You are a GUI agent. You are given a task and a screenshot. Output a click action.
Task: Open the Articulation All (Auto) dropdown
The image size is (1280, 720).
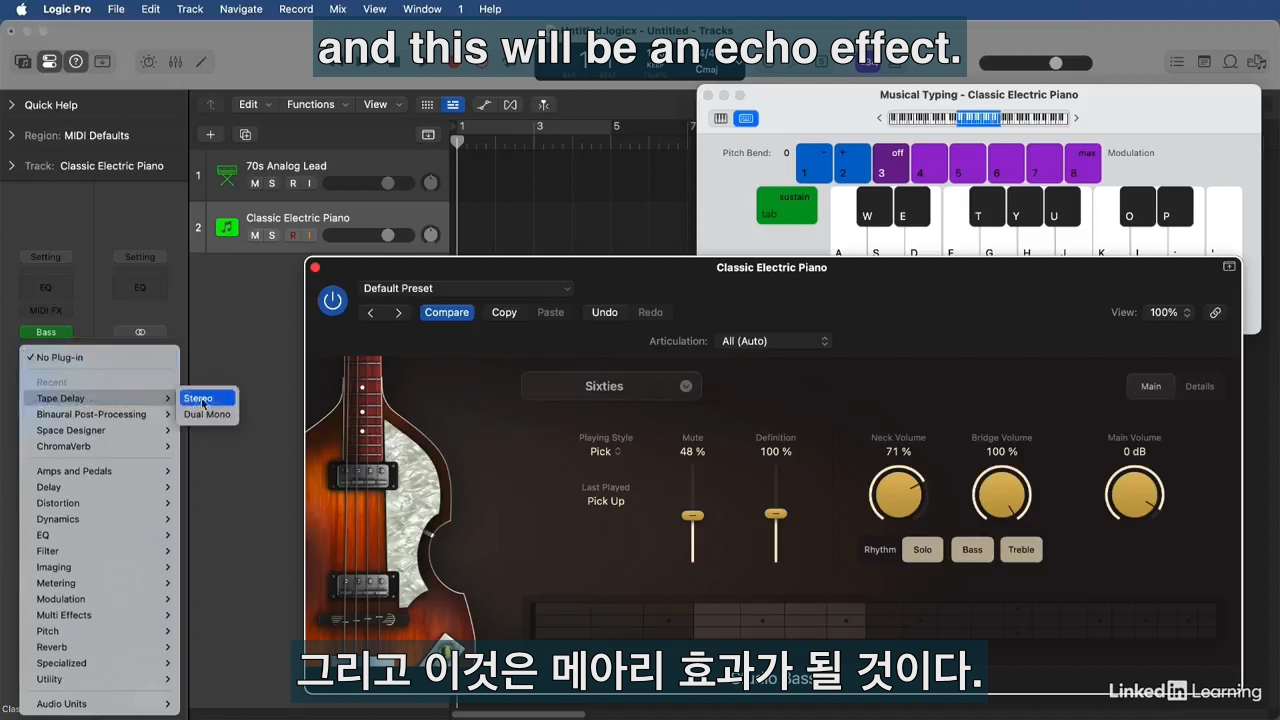[775, 341]
